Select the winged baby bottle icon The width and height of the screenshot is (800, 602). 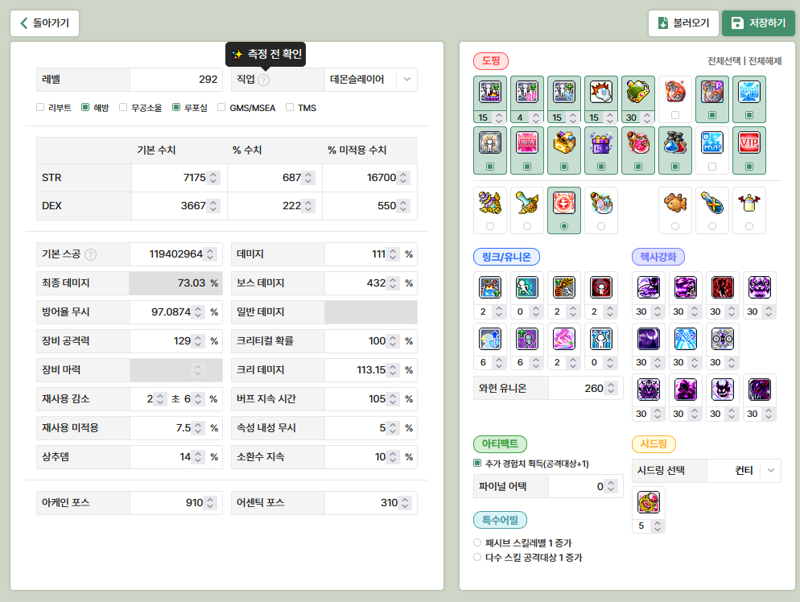748,203
